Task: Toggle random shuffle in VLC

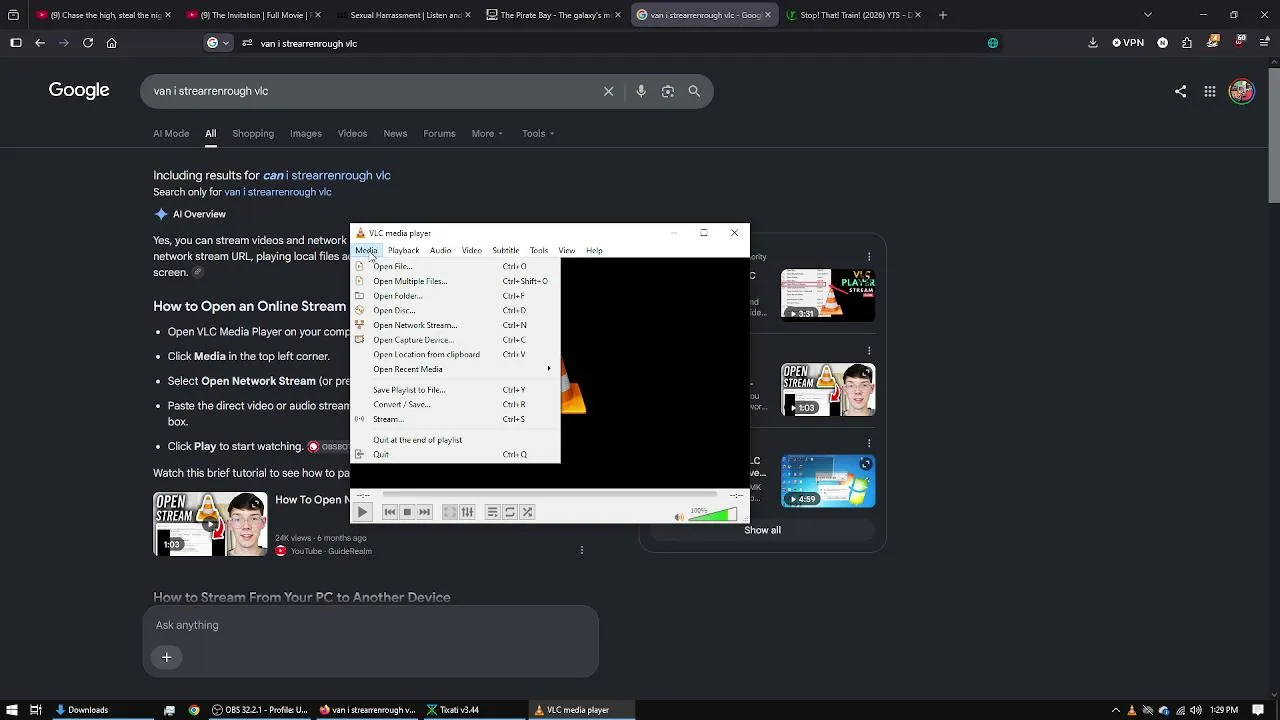Action: [527, 512]
